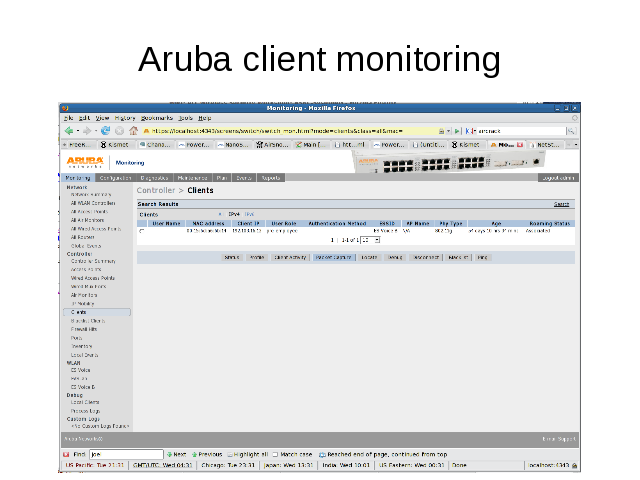The height and width of the screenshot is (480, 640).
Task: Switch to the Configuration tab
Action: click(x=114, y=178)
